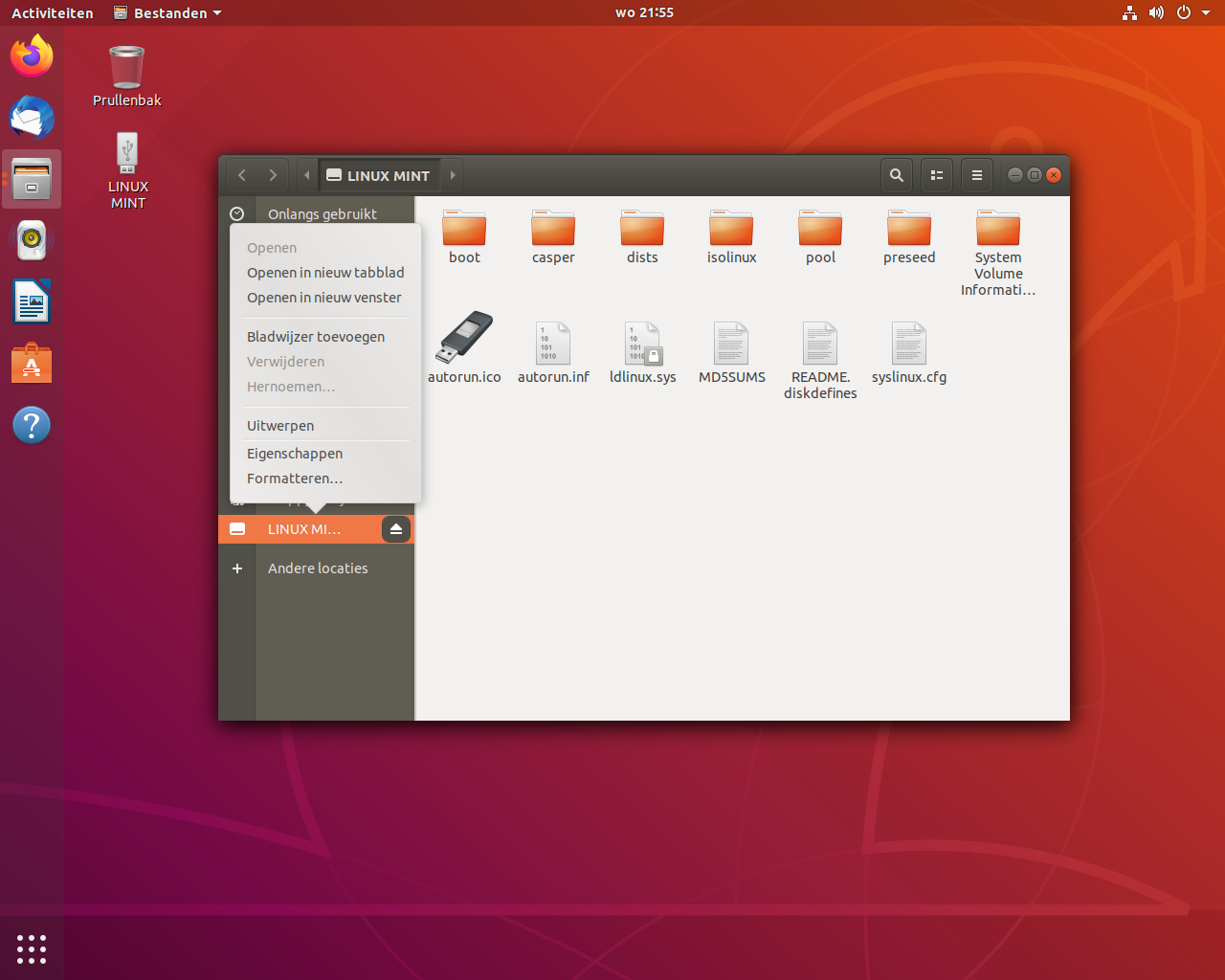Show applications grid

[32, 948]
